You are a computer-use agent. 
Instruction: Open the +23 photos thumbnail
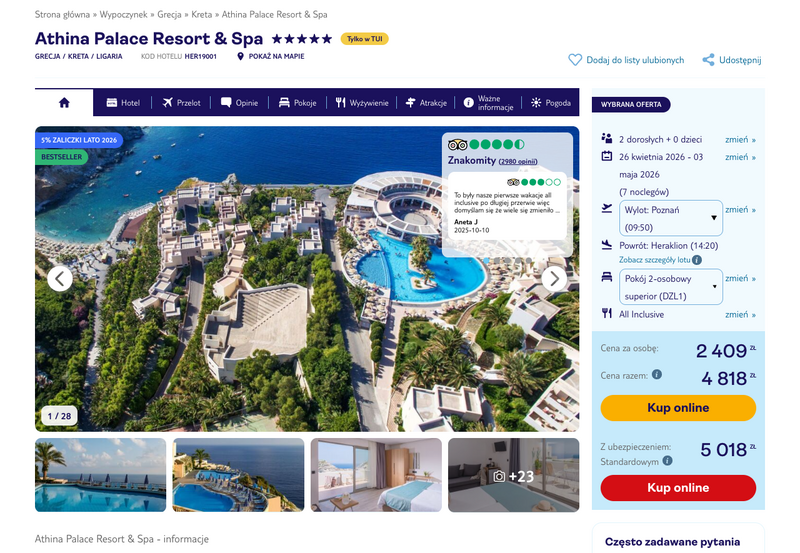tap(514, 475)
